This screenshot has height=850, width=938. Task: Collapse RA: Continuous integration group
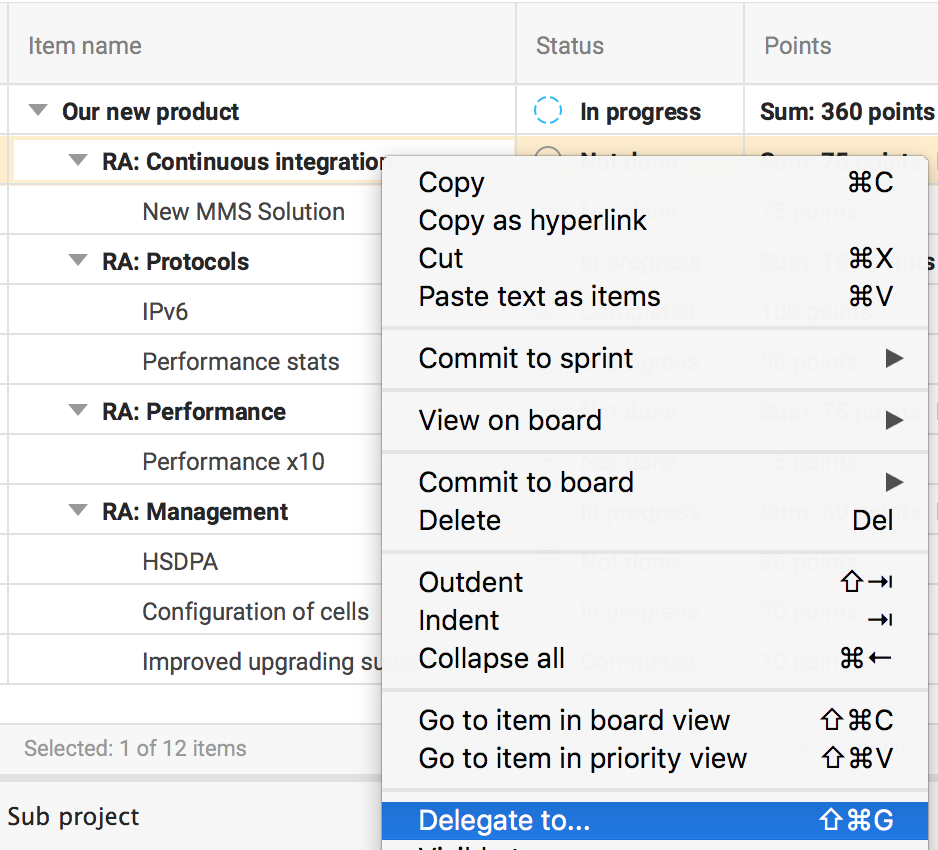(78, 161)
